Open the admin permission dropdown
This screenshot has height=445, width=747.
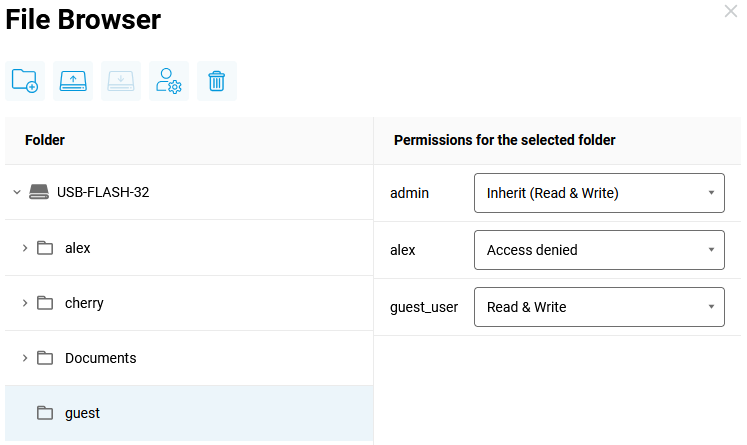click(x=598, y=193)
